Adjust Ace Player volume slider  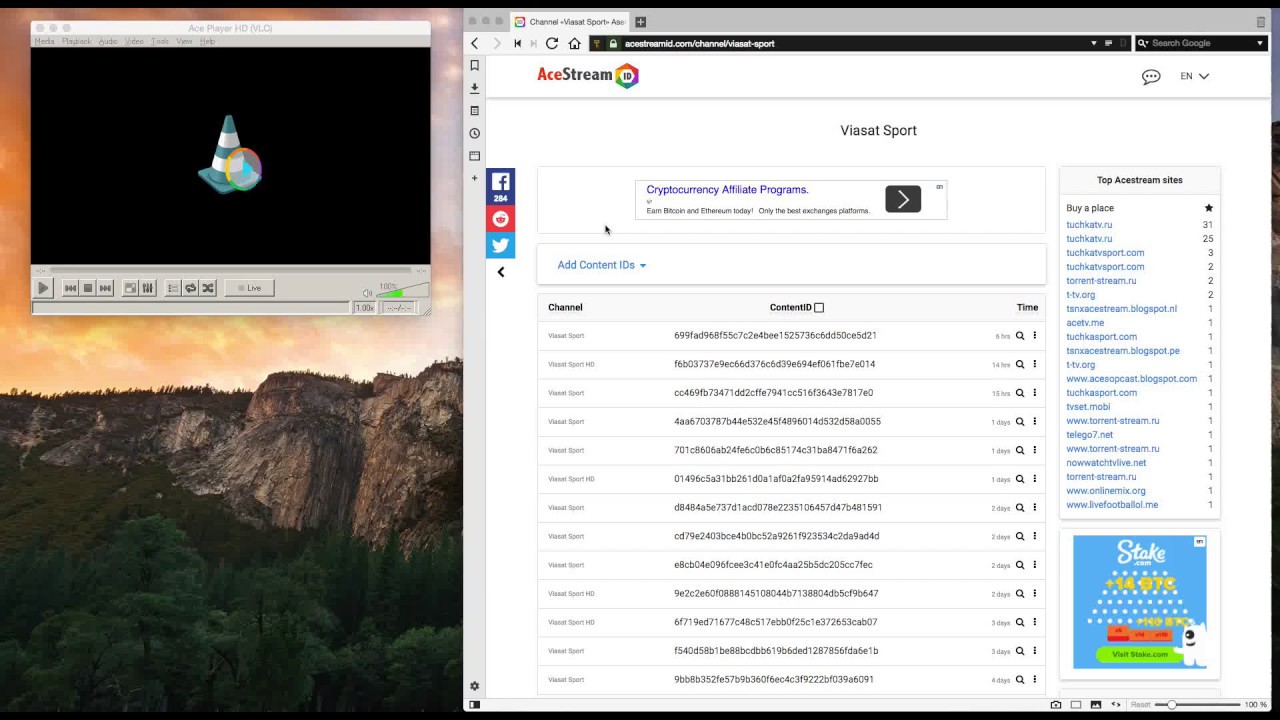[402, 291]
